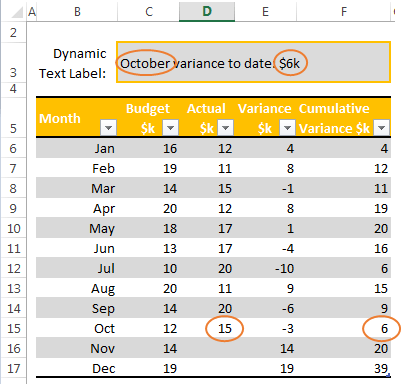Screen dimensions: 401x384
Task: Open the Actual $k filter dropdown
Action: (226, 128)
